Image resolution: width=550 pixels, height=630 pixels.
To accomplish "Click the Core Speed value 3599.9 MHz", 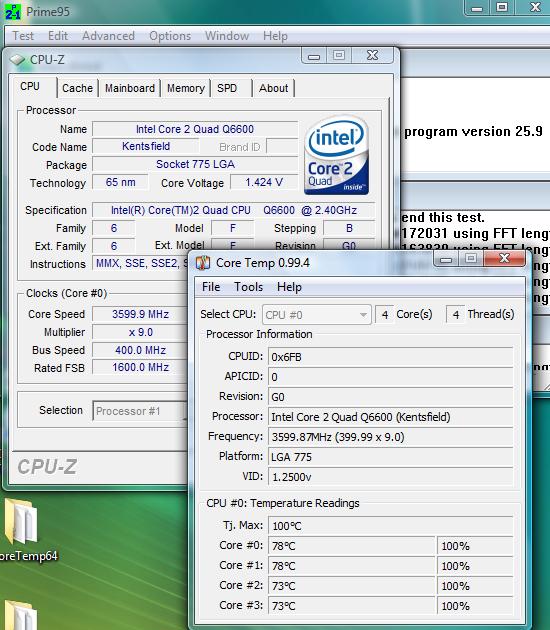I will 140,314.
